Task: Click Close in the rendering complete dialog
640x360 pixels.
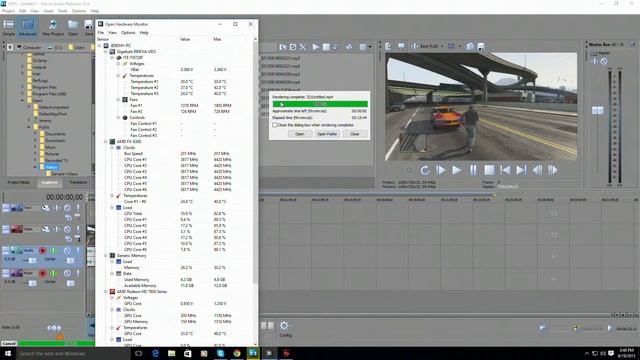Action: (355, 134)
